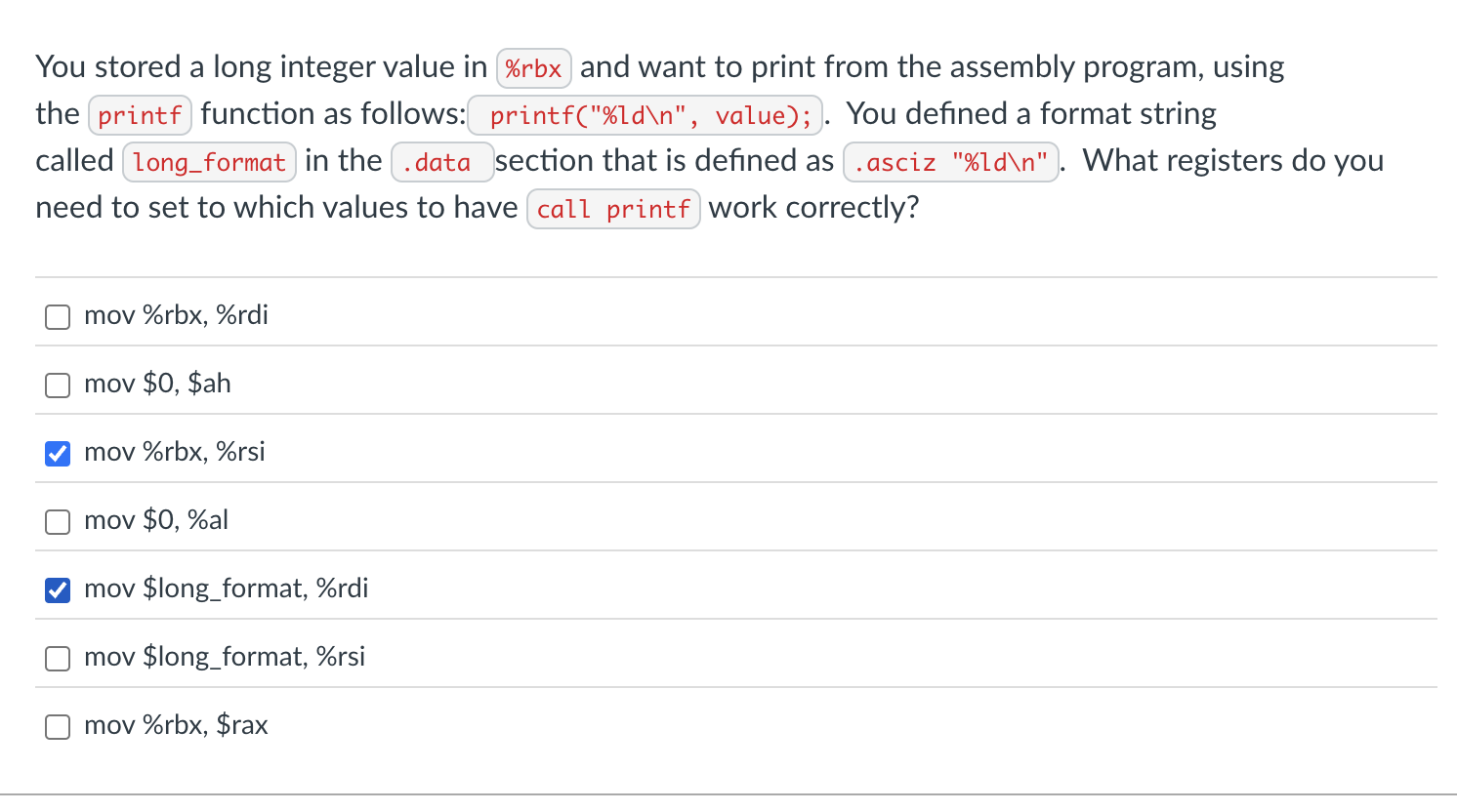1457x812 pixels.
Task: Check the "mov $0, $ah" checkbox
Action: [x=57, y=385]
